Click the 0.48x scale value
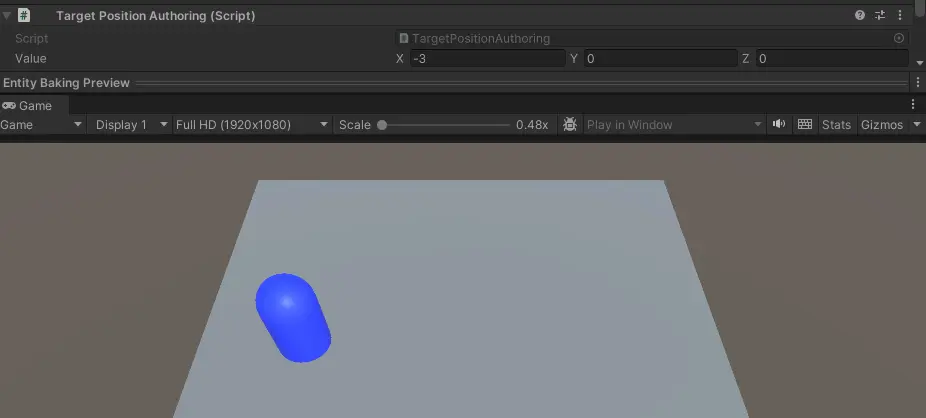This screenshot has height=418, width=926. (x=532, y=125)
